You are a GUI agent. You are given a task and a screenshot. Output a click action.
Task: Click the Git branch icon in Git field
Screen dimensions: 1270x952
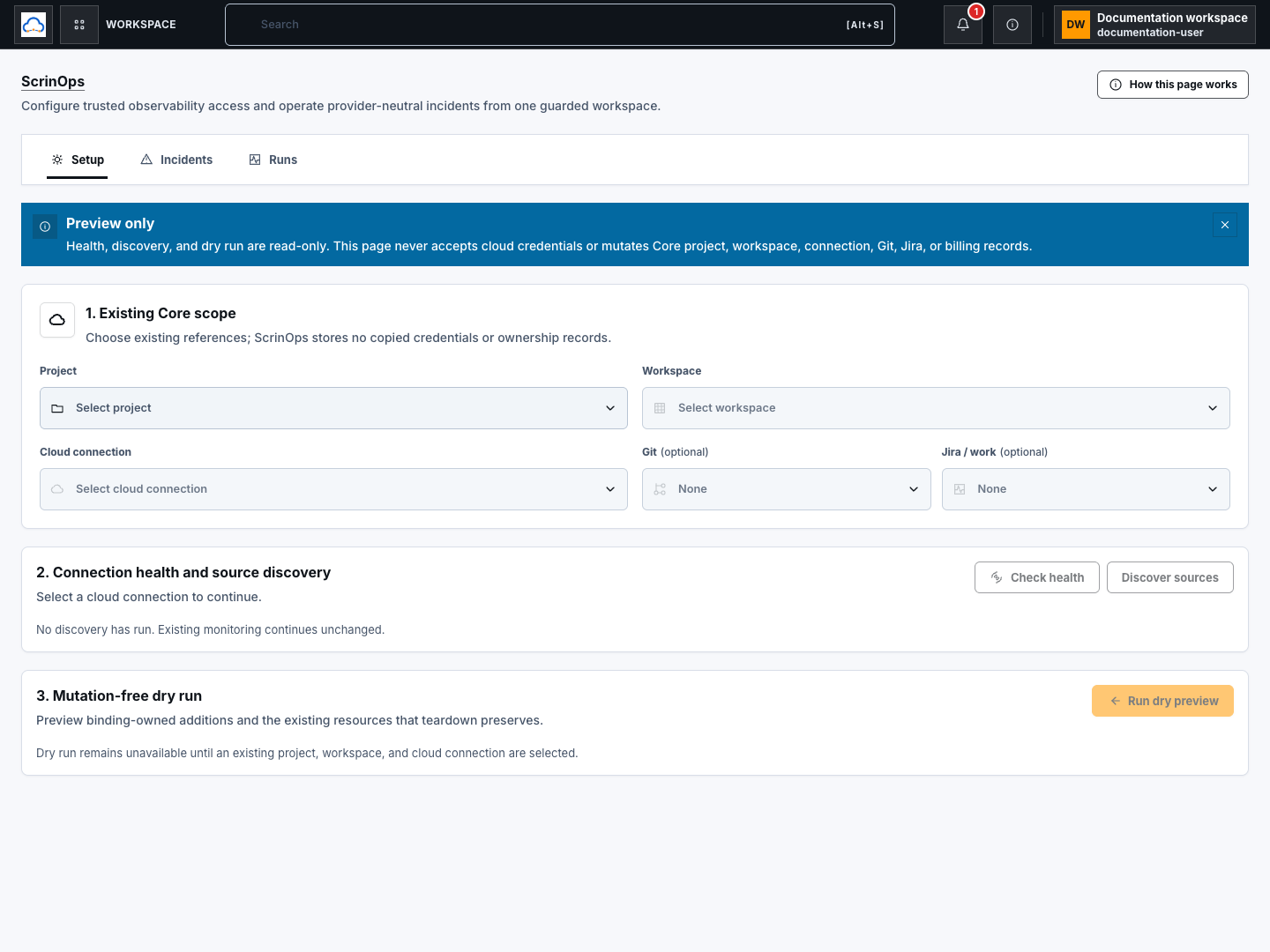coord(660,489)
